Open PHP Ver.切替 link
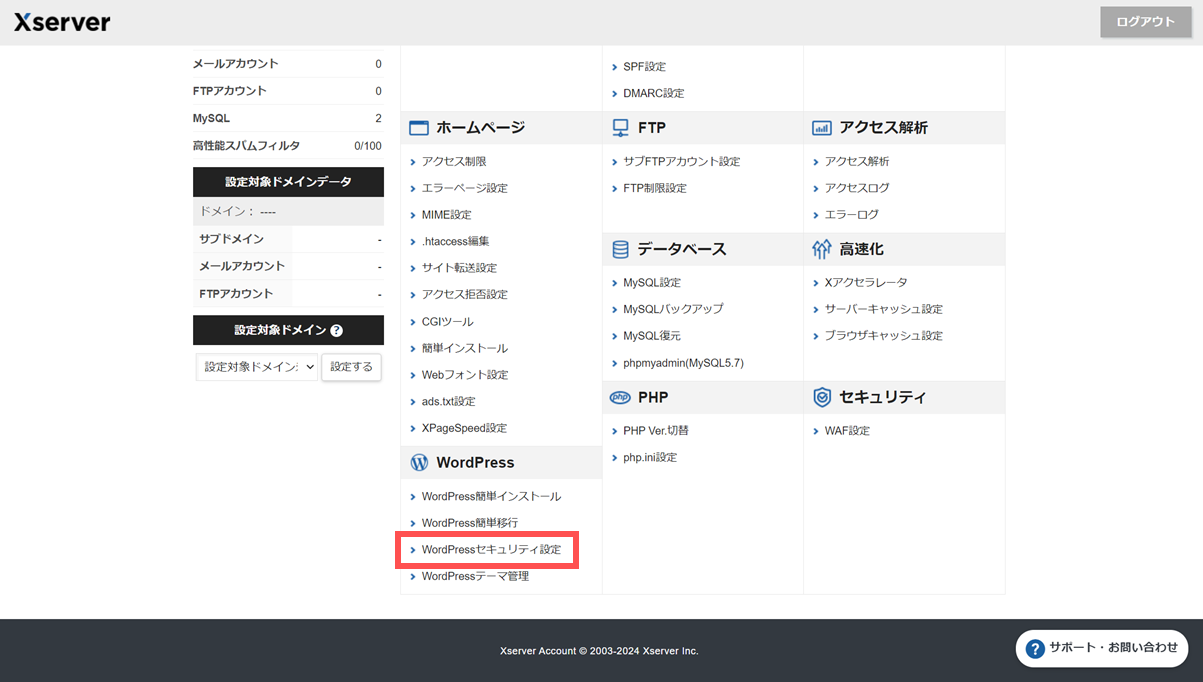 click(656, 431)
